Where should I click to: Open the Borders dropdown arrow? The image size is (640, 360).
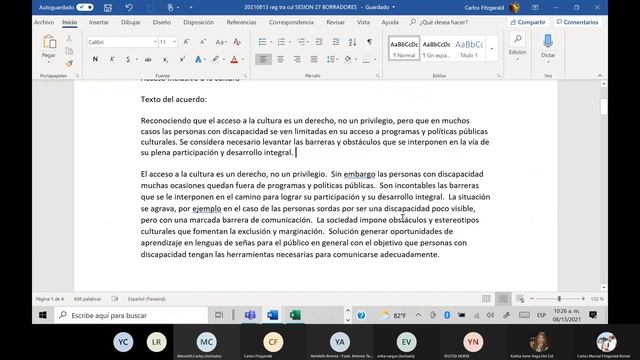pyautogui.click(x=375, y=60)
